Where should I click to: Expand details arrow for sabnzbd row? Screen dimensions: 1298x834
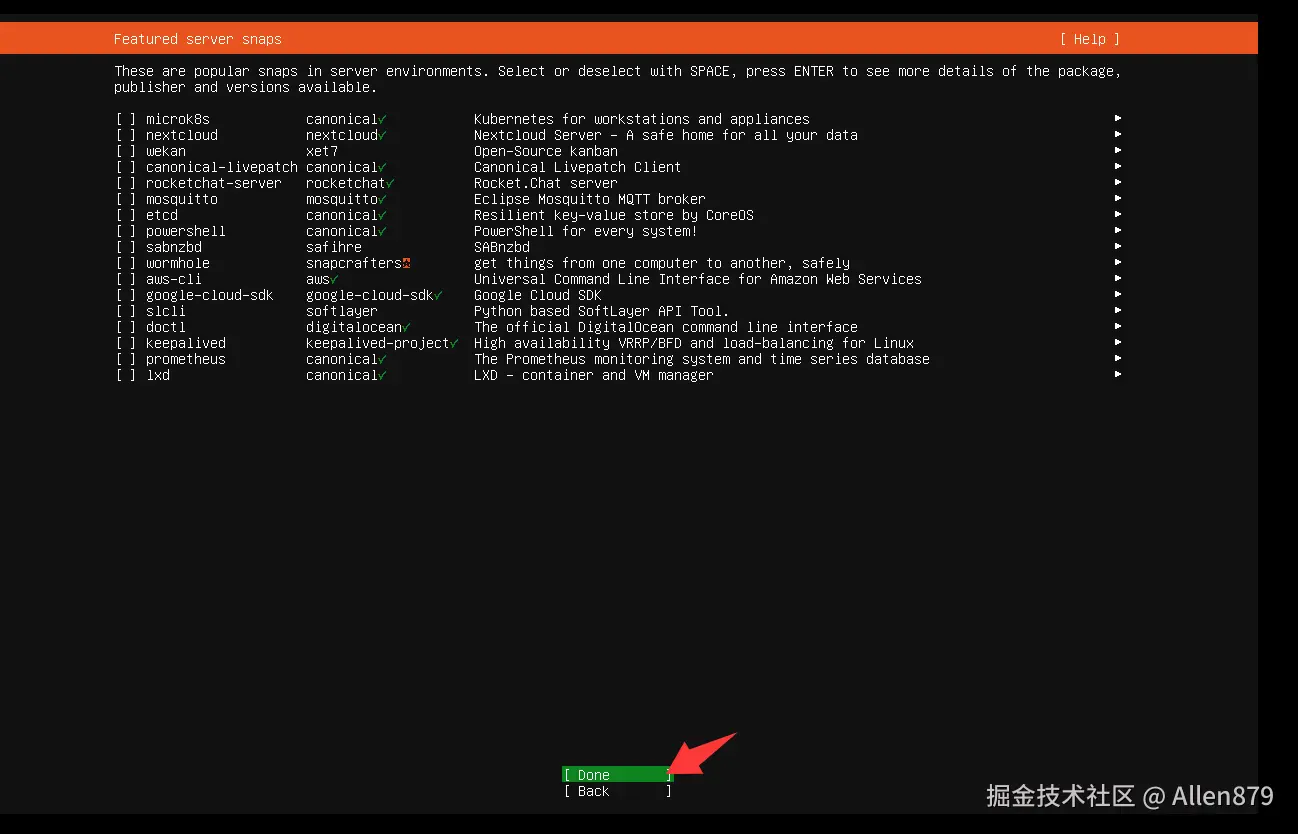[1118, 247]
